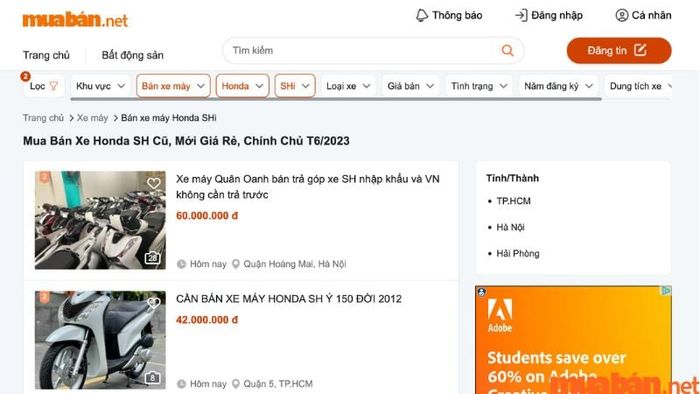Filter by Hà Nội in Tỉnh/Thành

coord(510,227)
